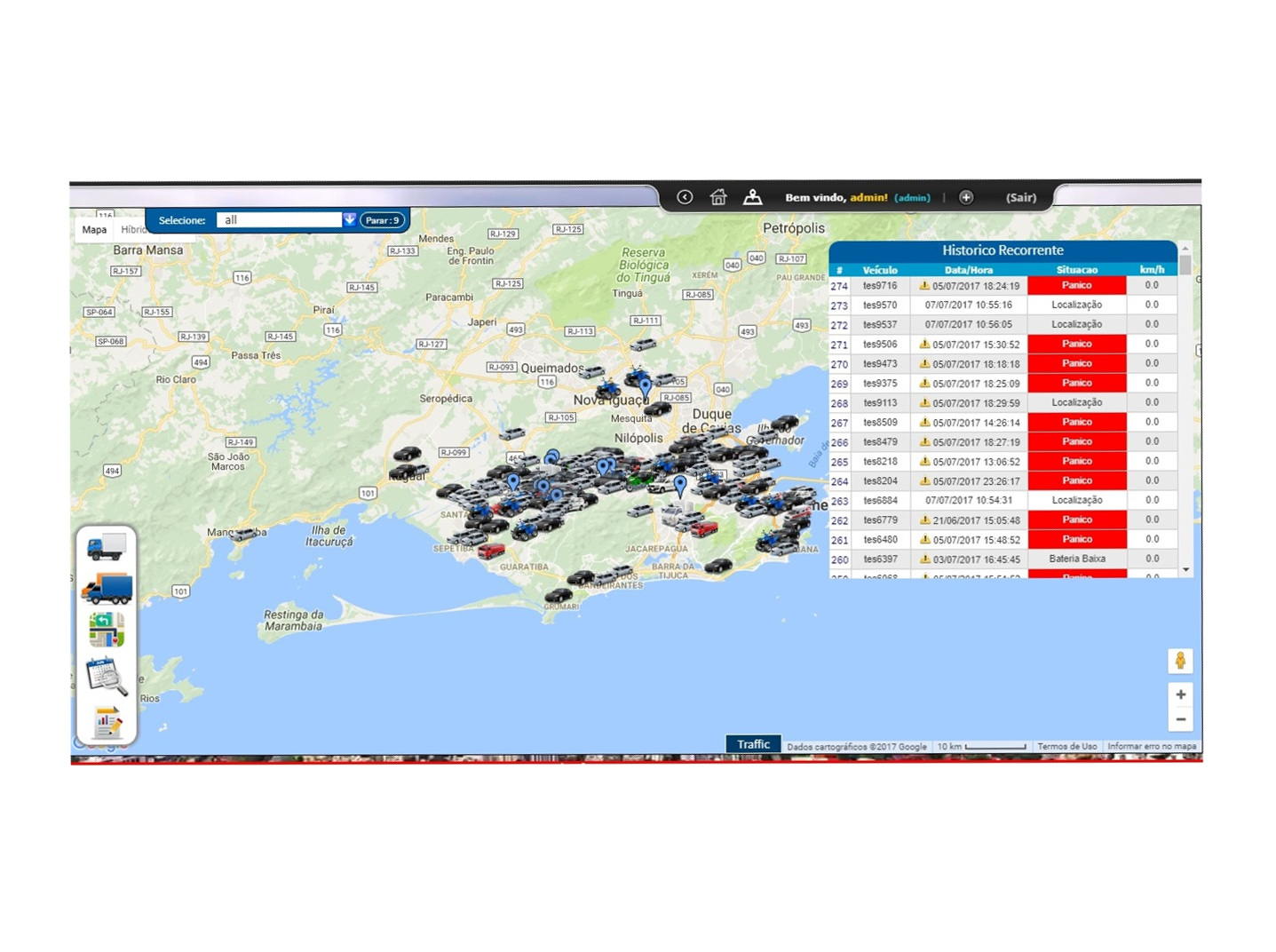
Task: Click the single white truck icon
Action: coord(107,547)
